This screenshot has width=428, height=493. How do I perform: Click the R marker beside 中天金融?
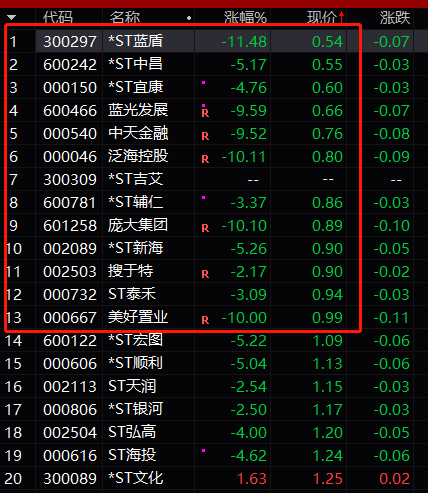[x=205, y=136]
